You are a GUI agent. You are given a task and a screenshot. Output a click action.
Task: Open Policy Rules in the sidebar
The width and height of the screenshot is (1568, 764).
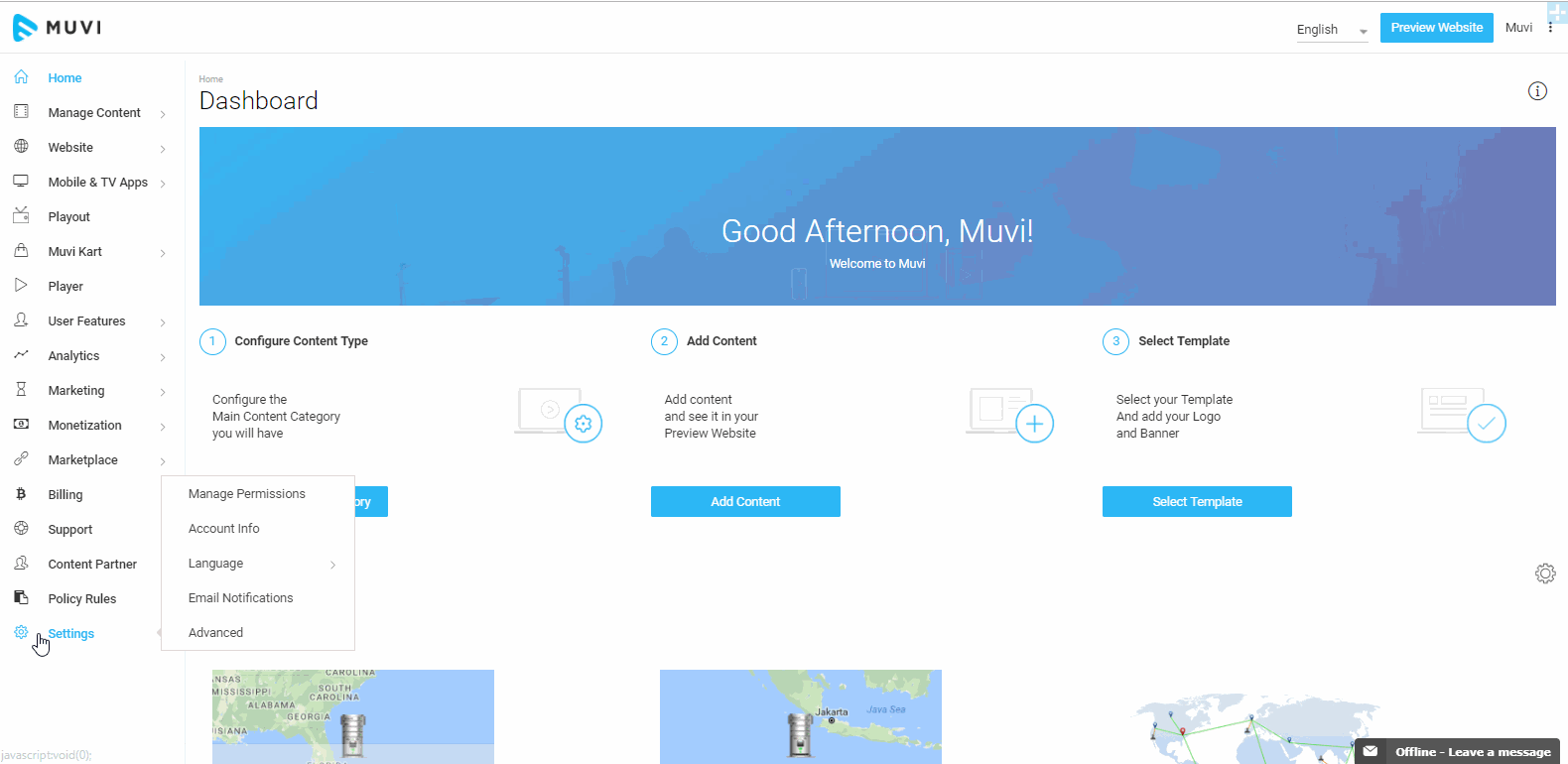82,598
